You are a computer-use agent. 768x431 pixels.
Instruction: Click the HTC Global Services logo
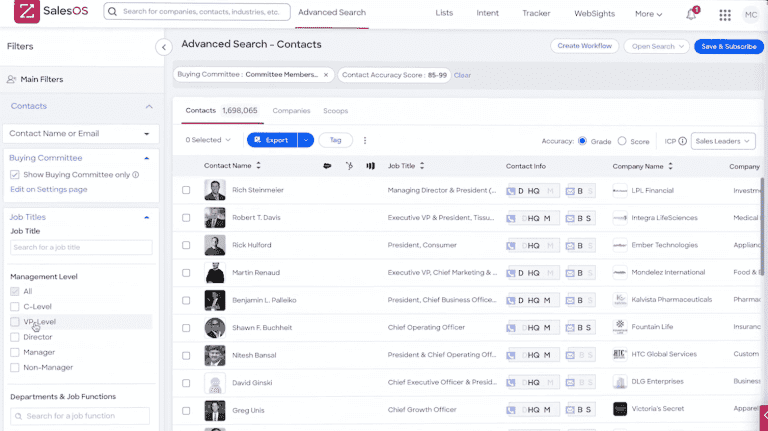620,354
